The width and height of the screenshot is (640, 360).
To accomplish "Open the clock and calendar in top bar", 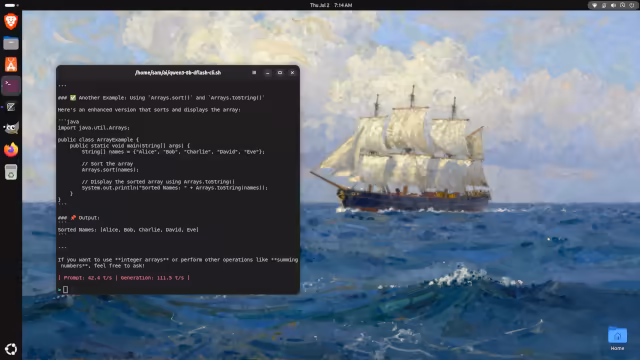I will click(331, 5).
